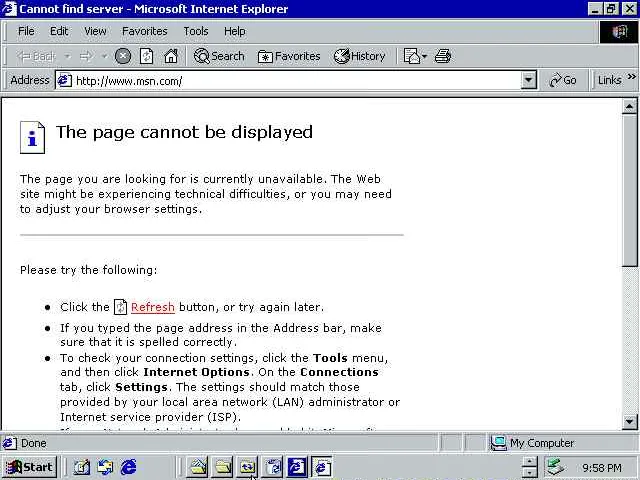Viewport: 640px width, 480px height.
Task: Open the Tools menu
Action: coord(196,31)
